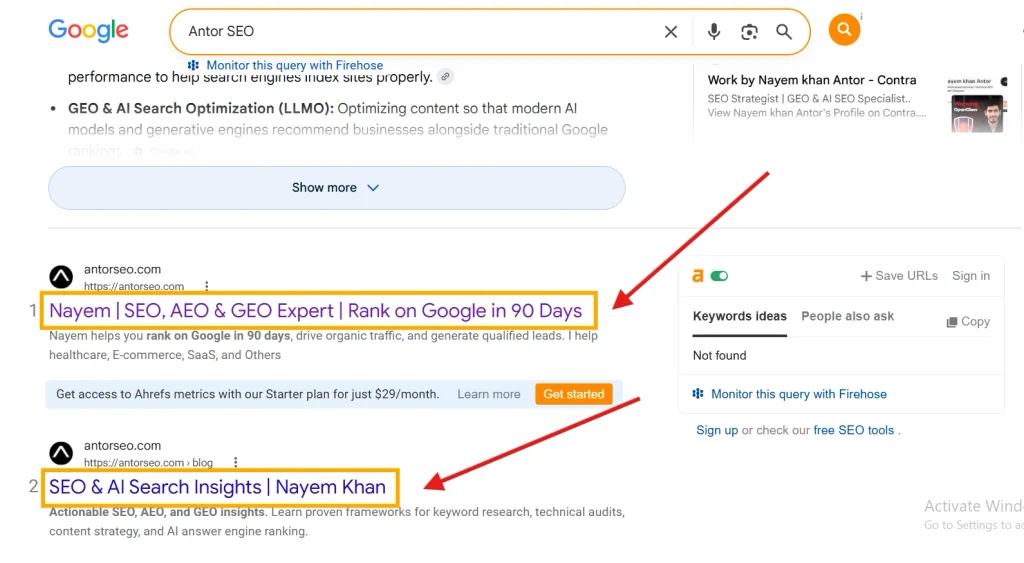Screen dimensions: 1024x563
Task: Click the Firehose icon below the search box
Action: pyautogui.click(x=193, y=65)
